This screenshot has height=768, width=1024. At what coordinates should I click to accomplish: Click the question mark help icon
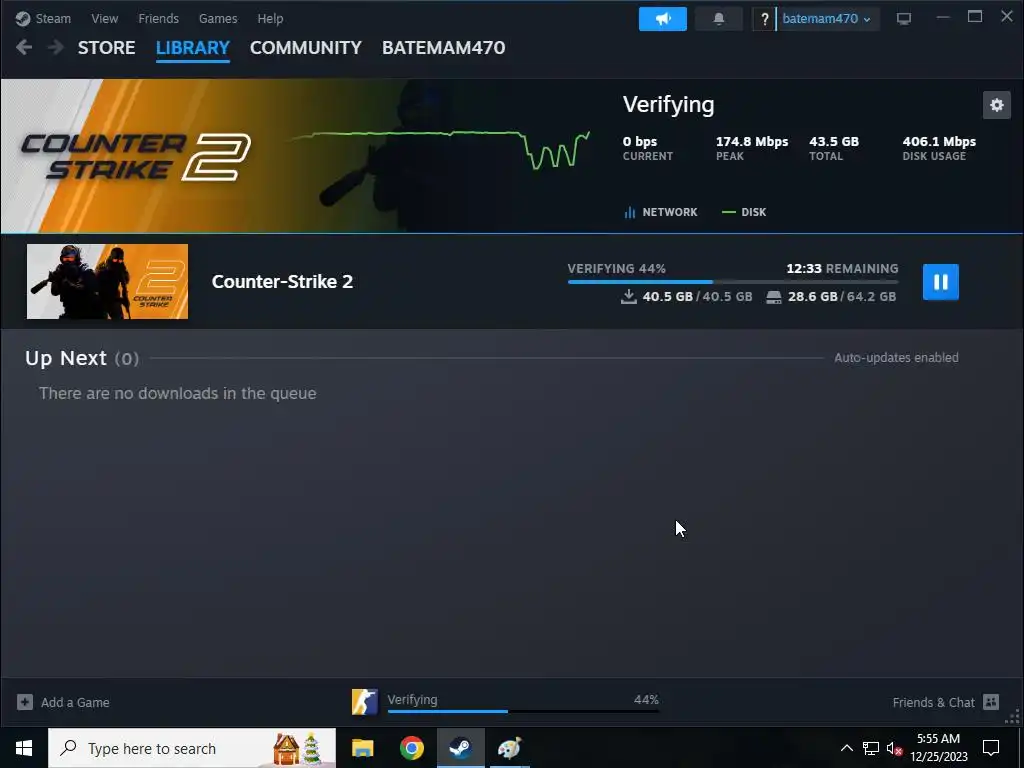click(764, 19)
